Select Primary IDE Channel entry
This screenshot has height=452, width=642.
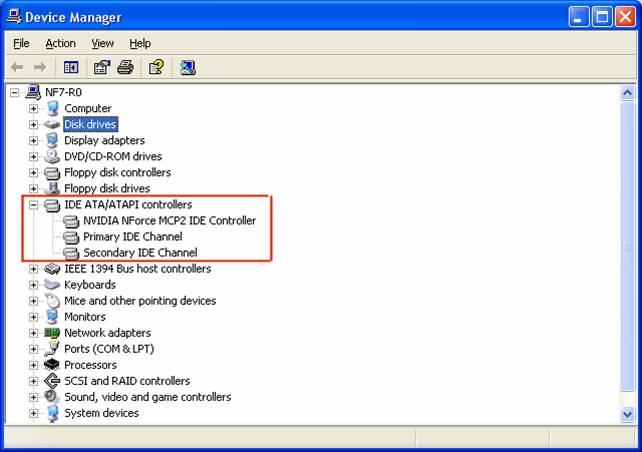point(133,237)
